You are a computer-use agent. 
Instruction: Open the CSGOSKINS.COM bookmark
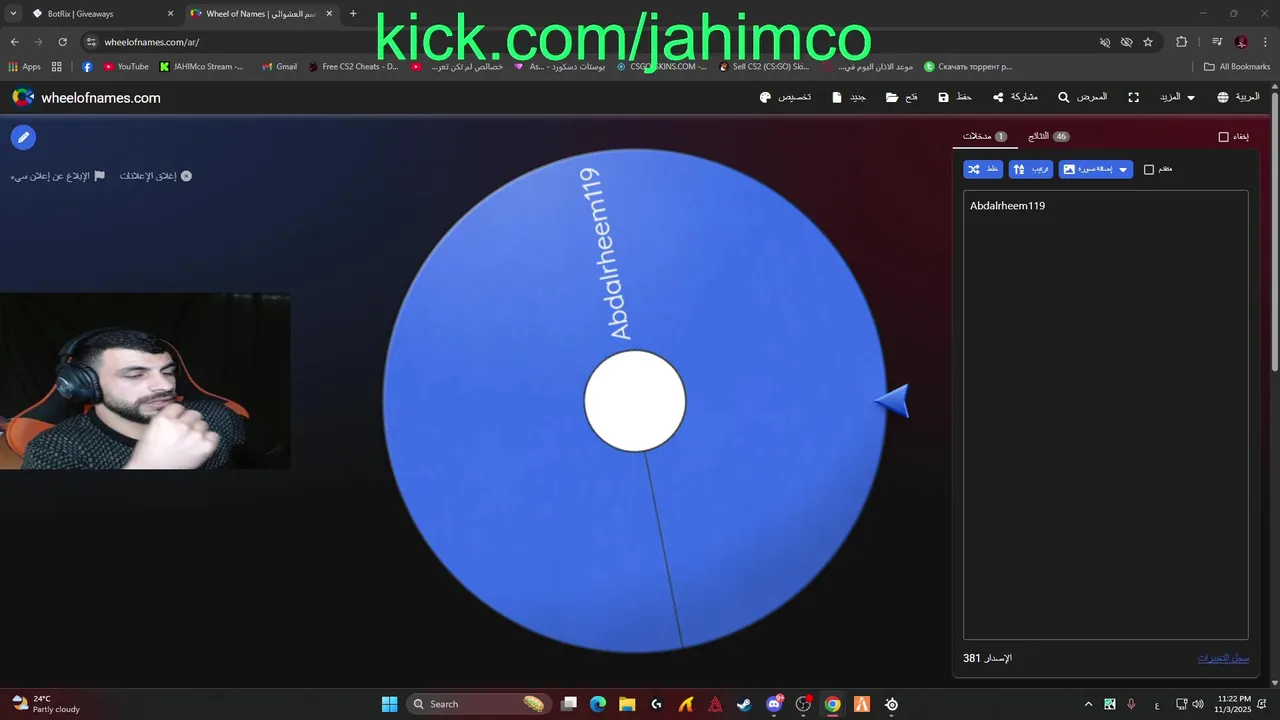tap(661, 67)
